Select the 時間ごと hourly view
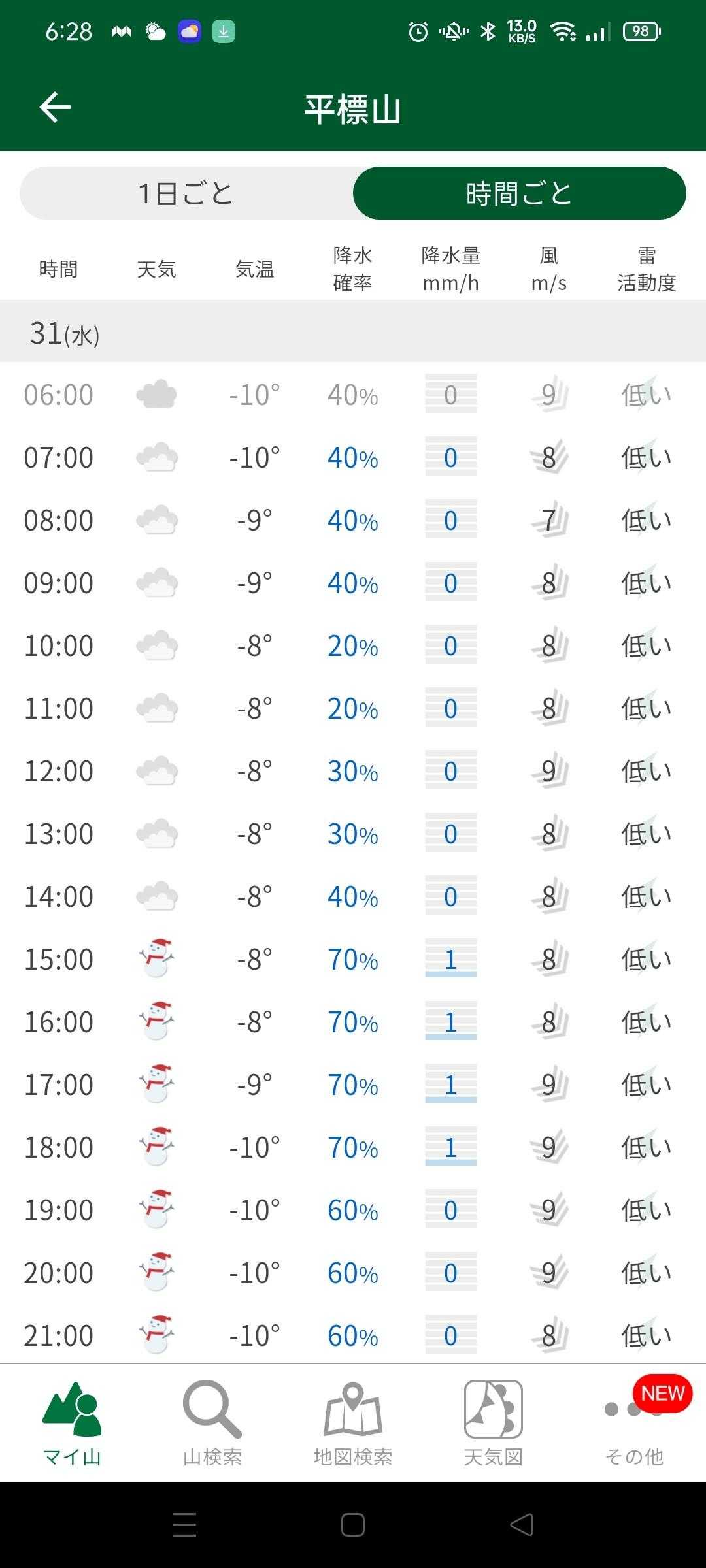This screenshot has width=706, height=1568. coord(519,193)
